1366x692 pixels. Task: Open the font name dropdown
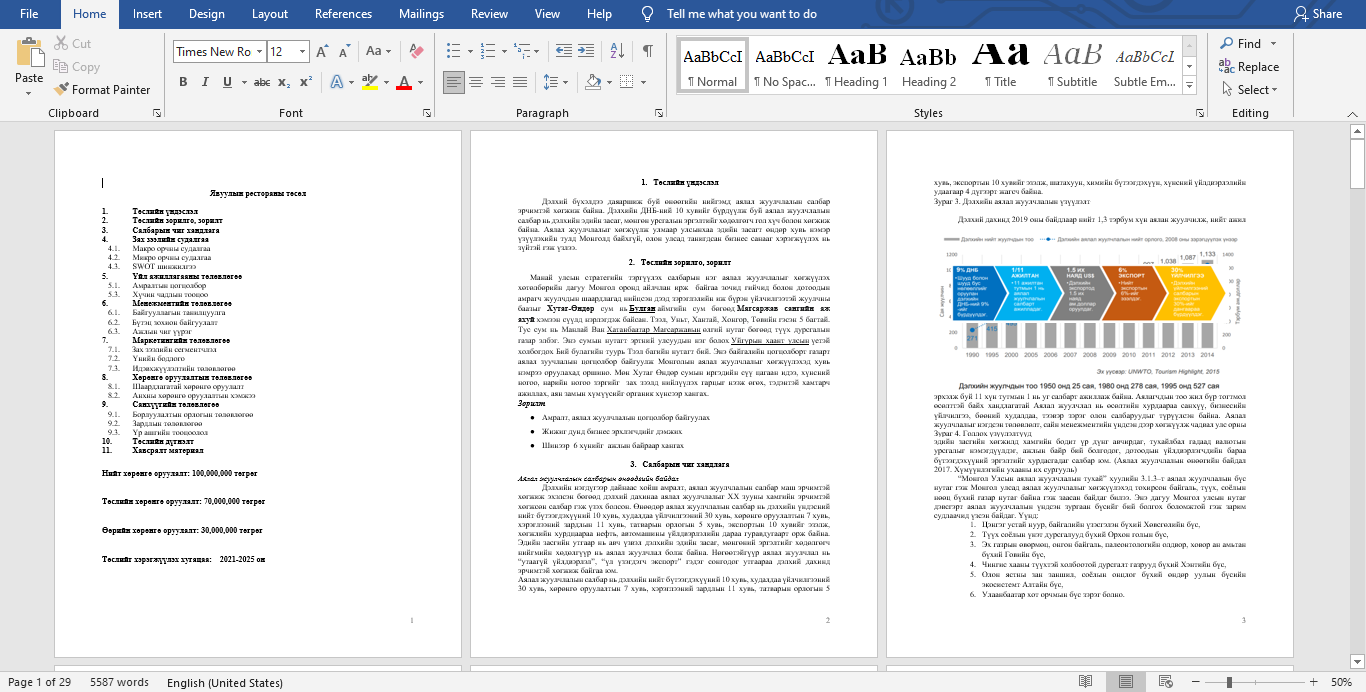coord(259,52)
